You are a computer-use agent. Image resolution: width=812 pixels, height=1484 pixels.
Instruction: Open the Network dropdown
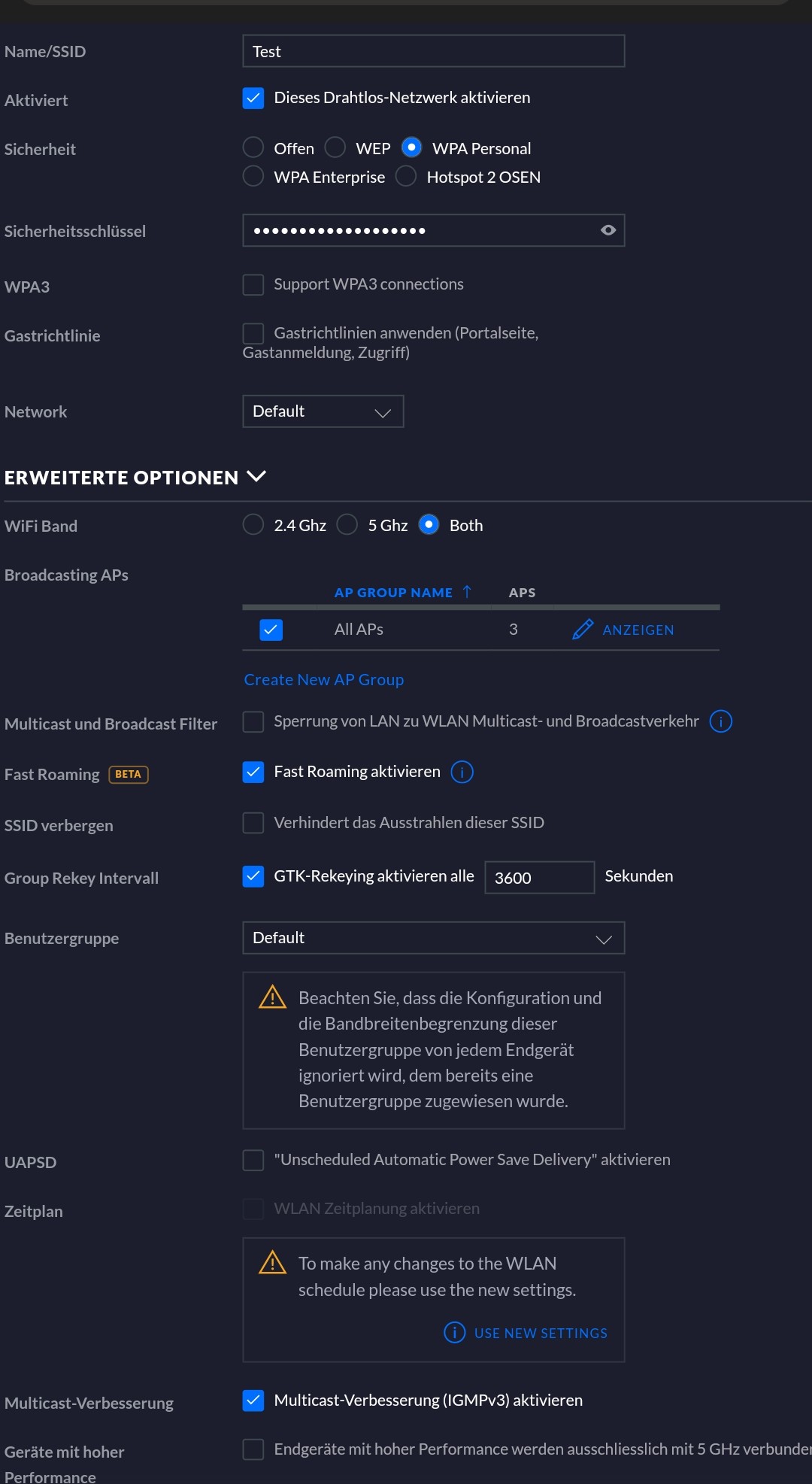click(323, 411)
